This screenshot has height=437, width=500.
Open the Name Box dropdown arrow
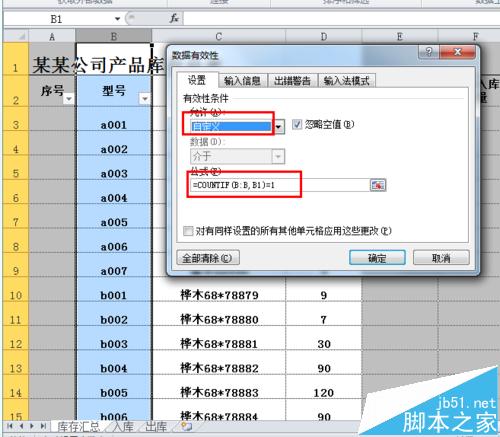[x=117, y=19]
